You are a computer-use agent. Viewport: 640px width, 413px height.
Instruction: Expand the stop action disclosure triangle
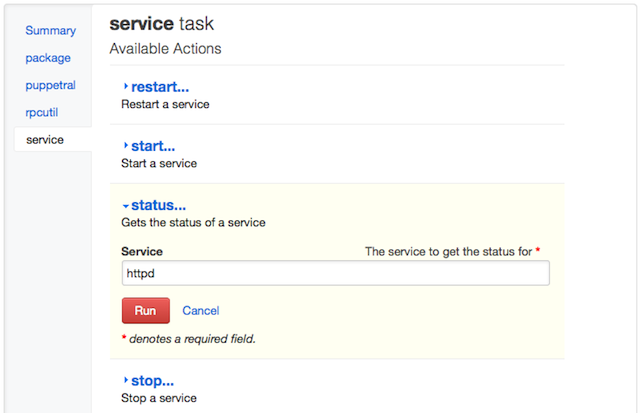click(125, 381)
